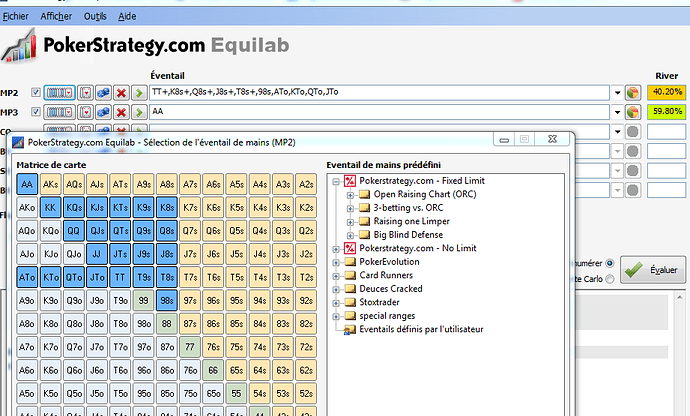Expand the Open Raising Chart node
690x416 pixels.
coord(350,195)
